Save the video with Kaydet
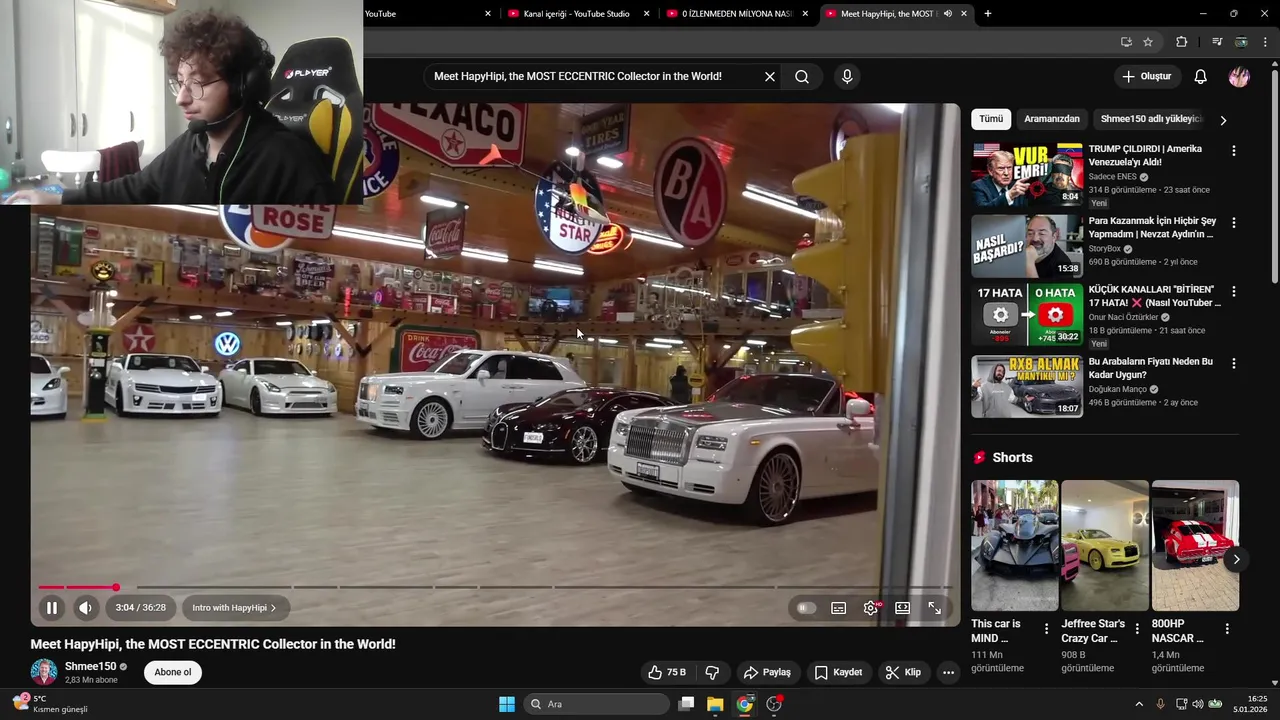Image resolution: width=1280 pixels, height=720 pixels. tap(838, 672)
